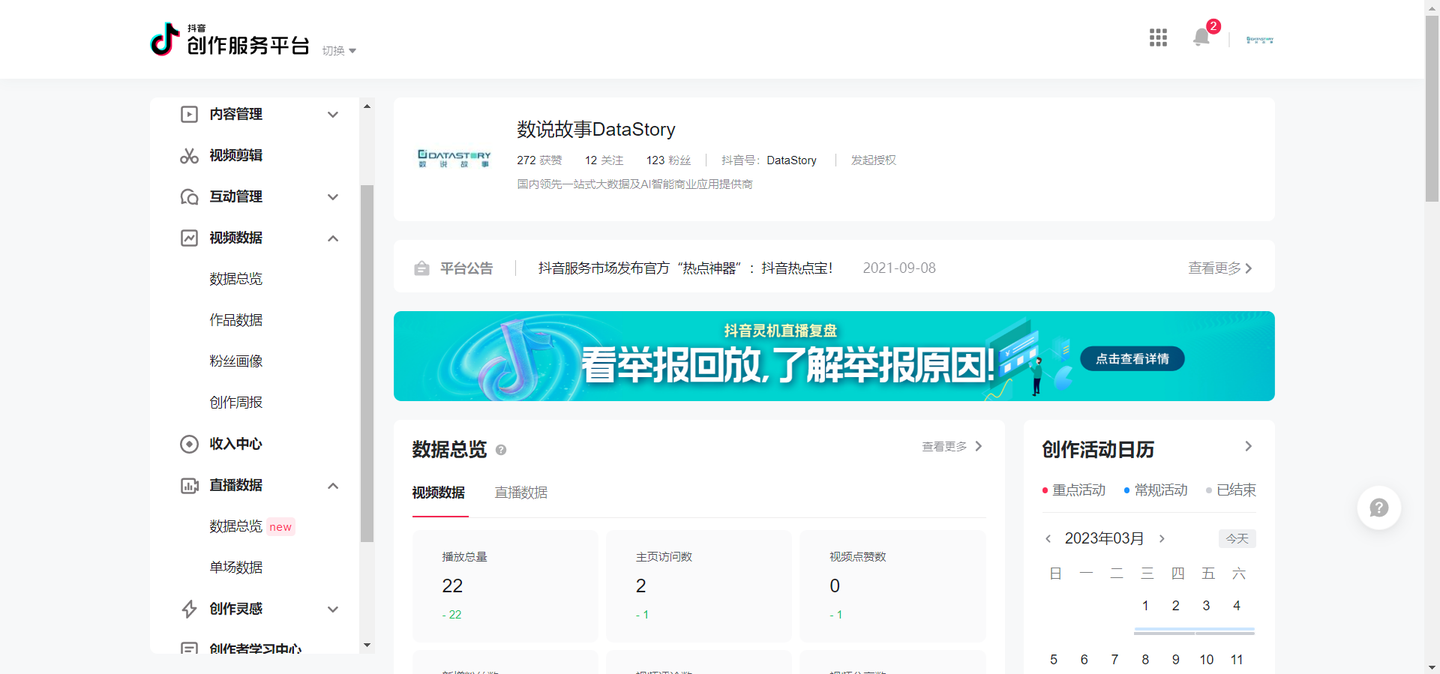Open the account avatar menu
Screen dimensions: 1440x674
(1260, 40)
